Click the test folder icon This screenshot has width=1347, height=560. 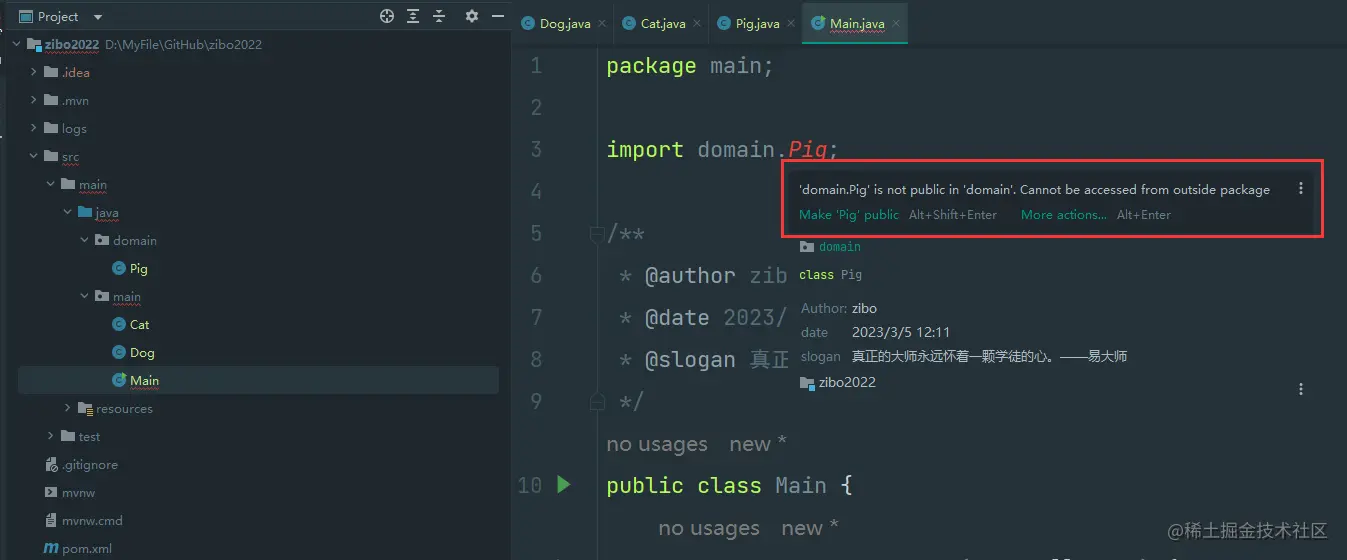point(68,436)
